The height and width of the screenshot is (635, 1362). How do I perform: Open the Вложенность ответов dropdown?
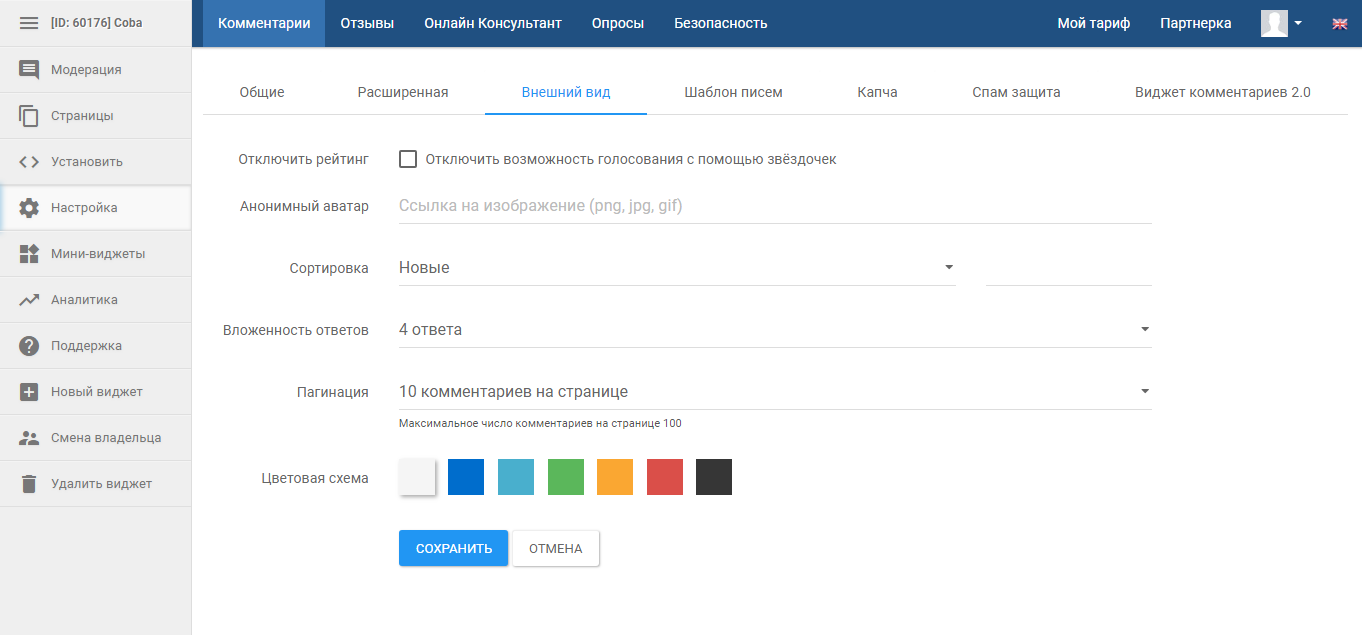(x=774, y=330)
